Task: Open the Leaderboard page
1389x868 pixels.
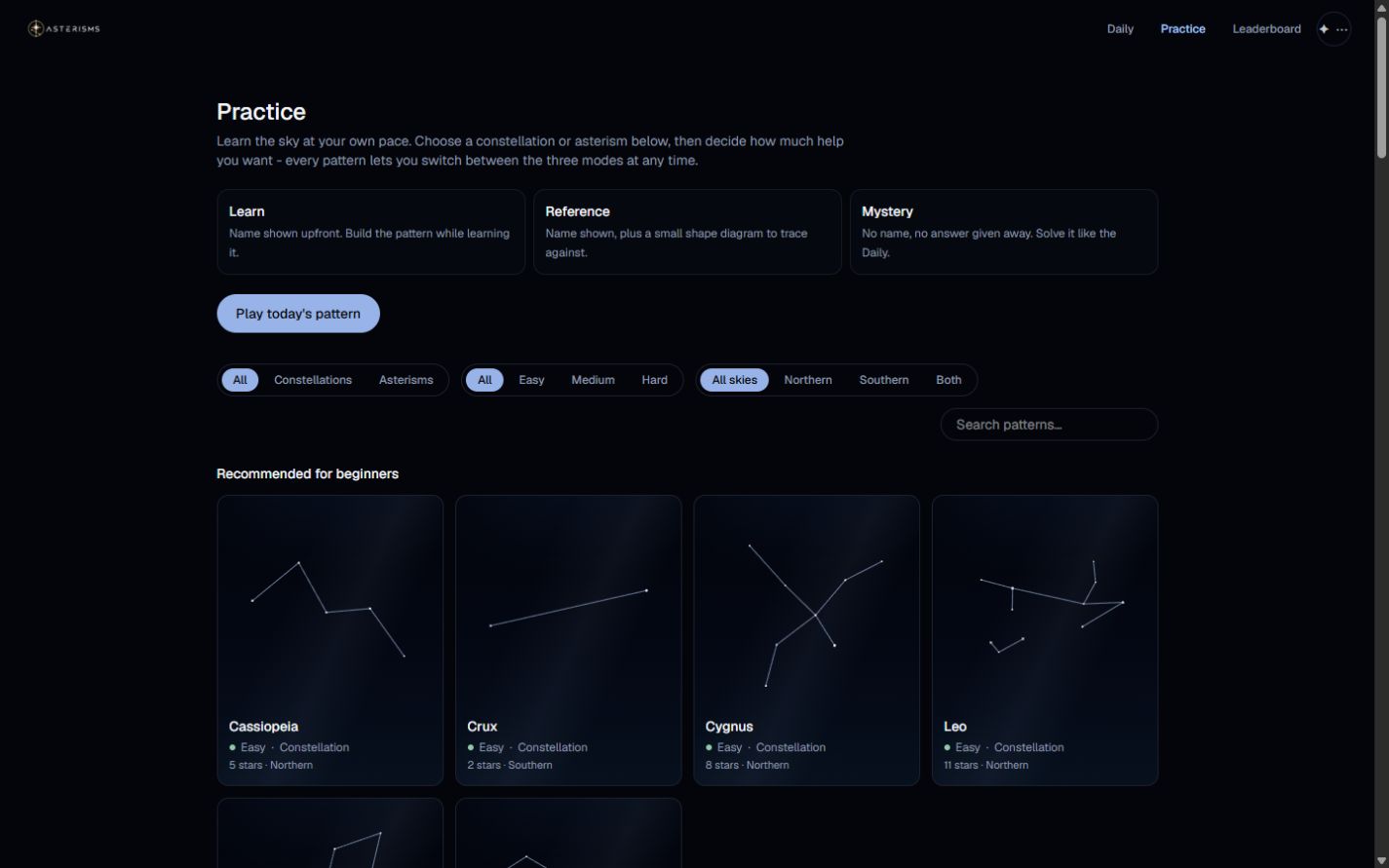Action: click(x=1266, y=29)
